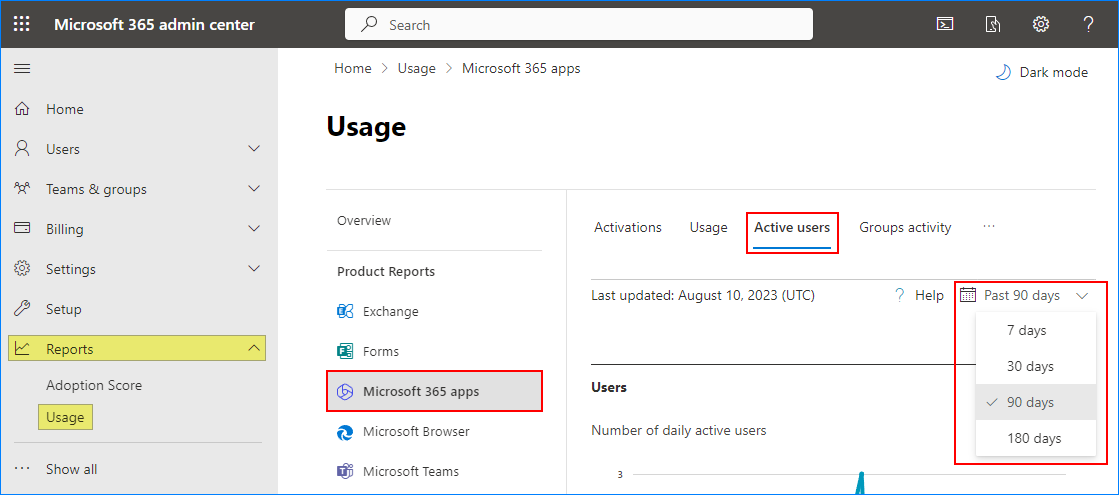Open the app launcher waffle icon
The image size is (1119, 495).
tap(22, 24)
